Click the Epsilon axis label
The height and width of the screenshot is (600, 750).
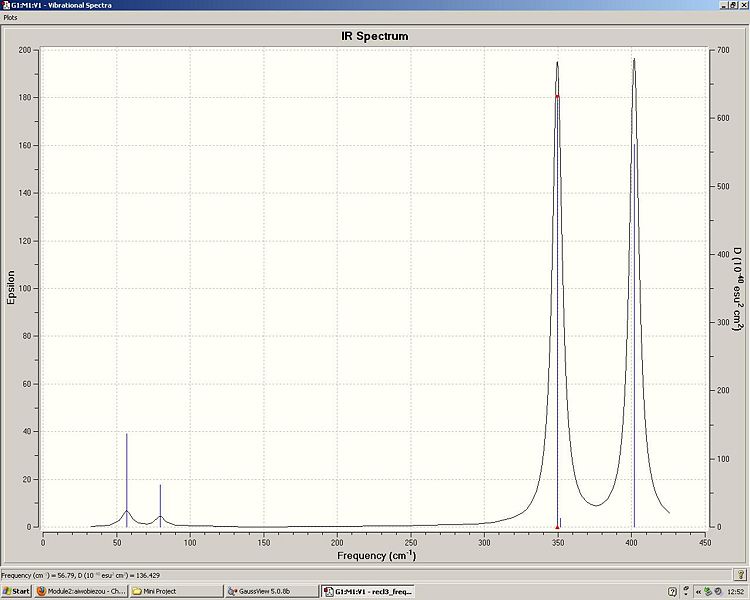click(x=11, y=287)
